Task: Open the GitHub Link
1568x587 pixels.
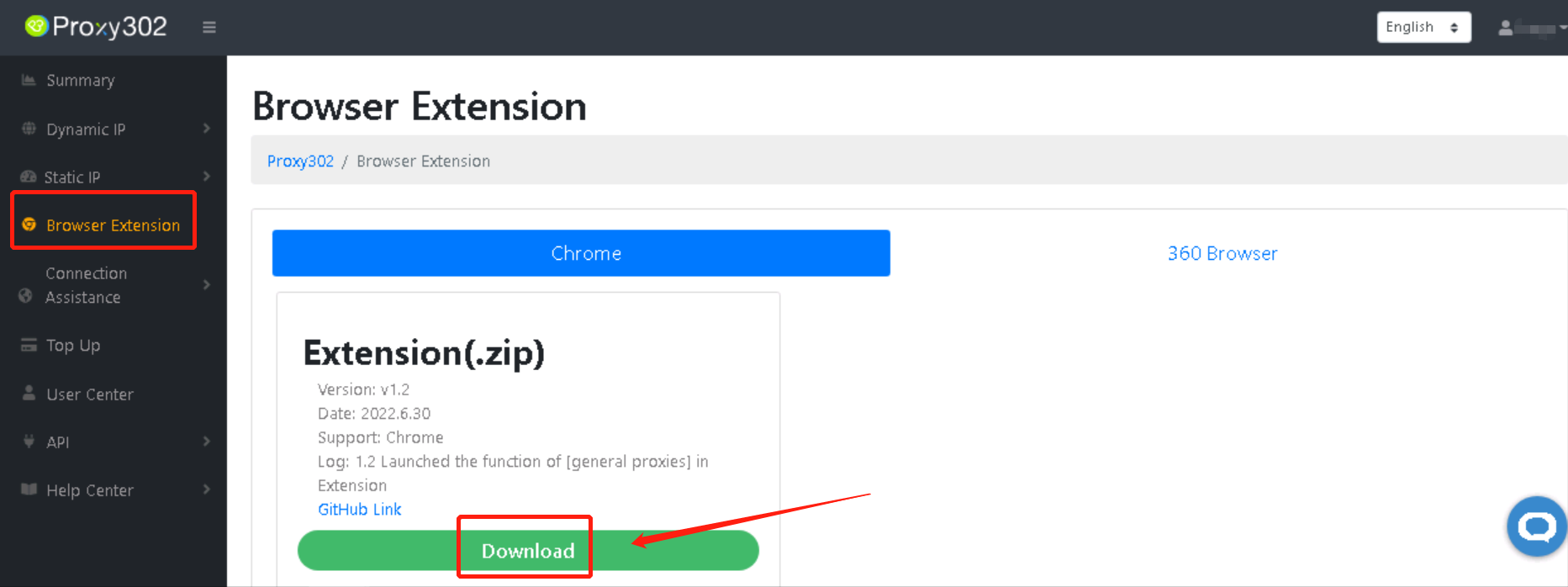Action: [359, 509]
